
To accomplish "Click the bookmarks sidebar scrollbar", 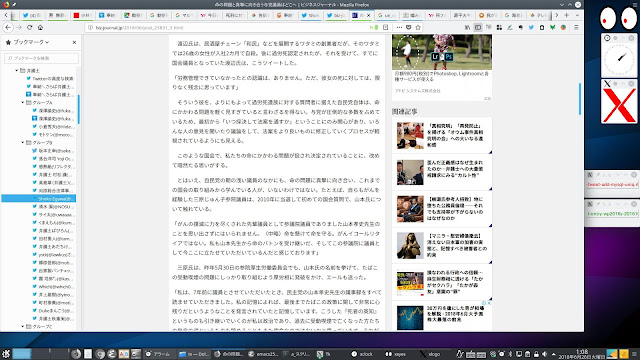I will click(x=79, y=109).
